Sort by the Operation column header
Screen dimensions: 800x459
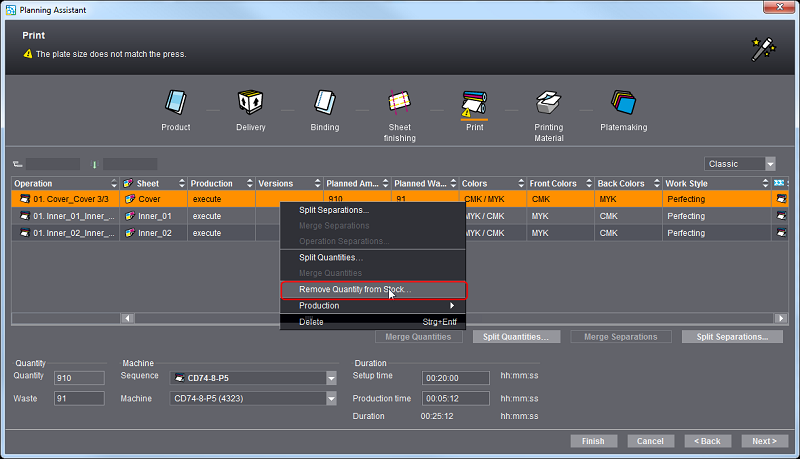(60, 184)
